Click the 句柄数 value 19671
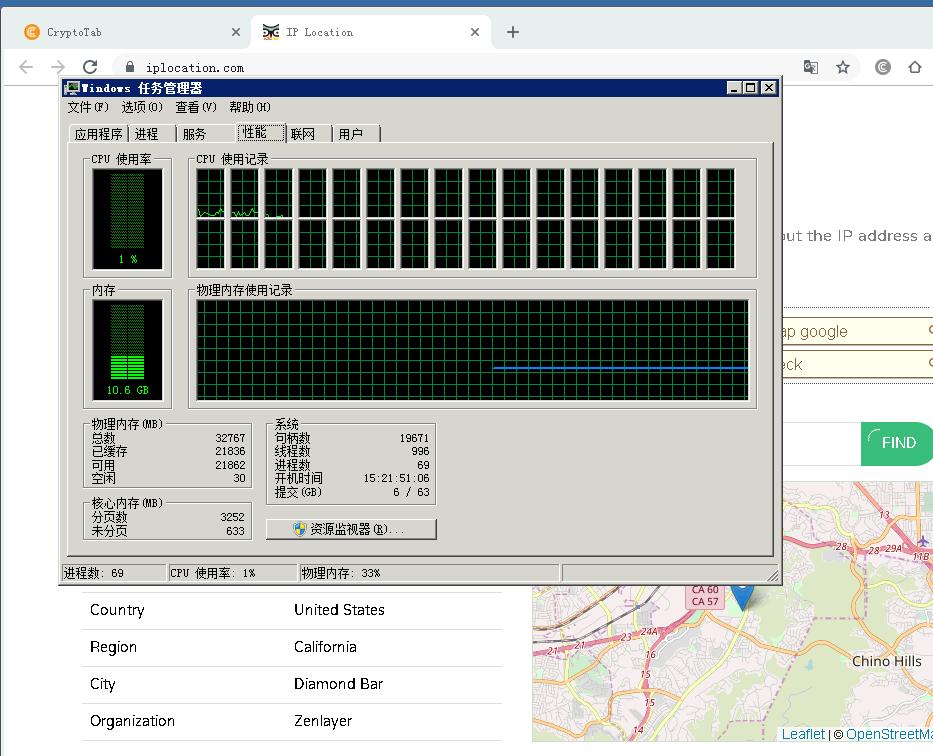Screen dimensions: 933x756 414,438
